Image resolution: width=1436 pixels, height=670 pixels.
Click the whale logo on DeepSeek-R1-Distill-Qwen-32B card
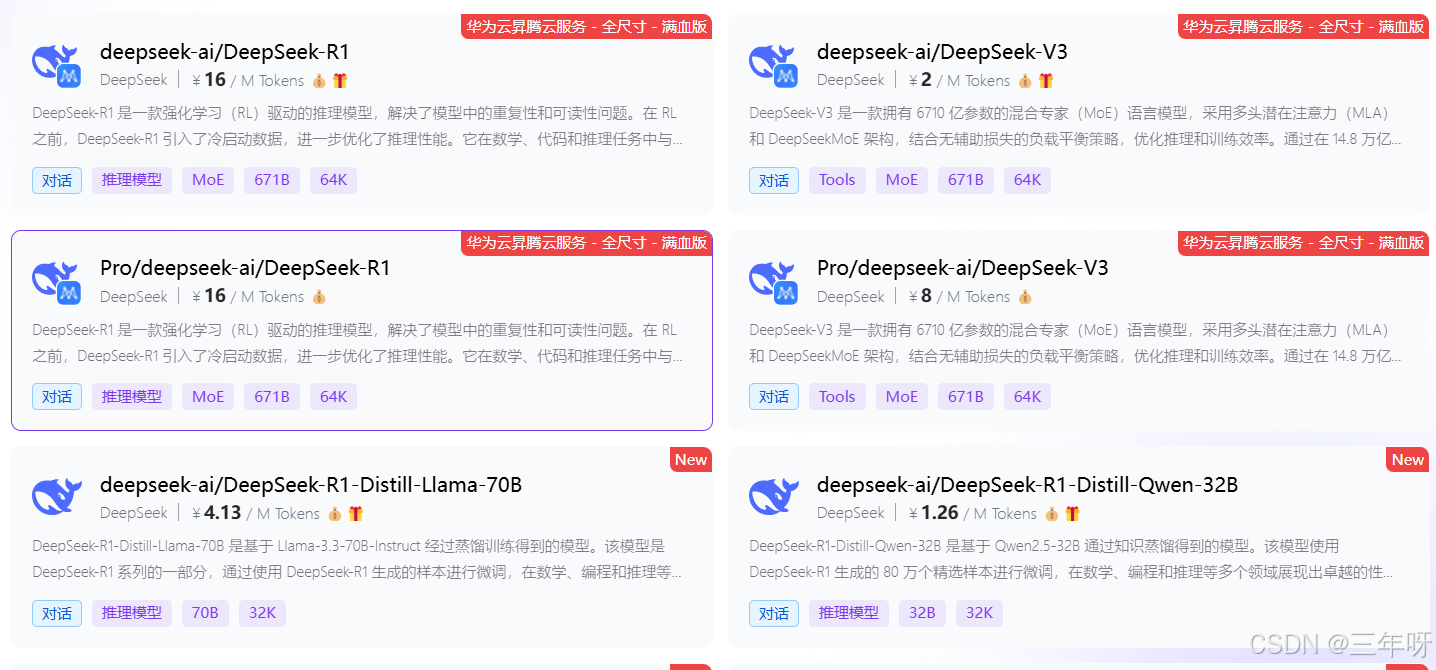[774, 496]
